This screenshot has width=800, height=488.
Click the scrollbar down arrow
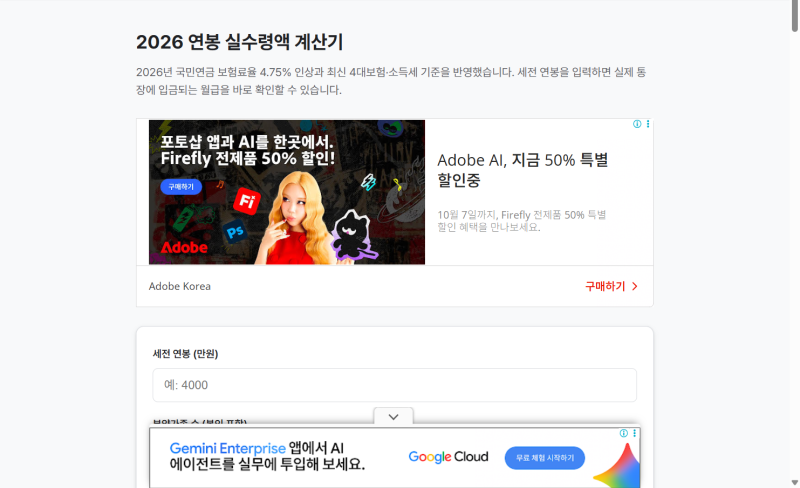pos(795,482)
